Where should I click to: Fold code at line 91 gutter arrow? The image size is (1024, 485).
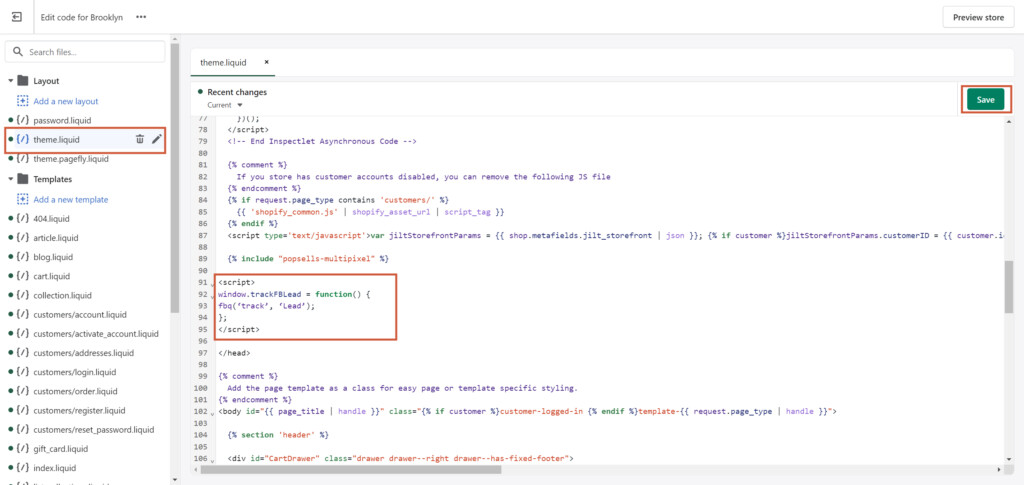pos(213,284)
